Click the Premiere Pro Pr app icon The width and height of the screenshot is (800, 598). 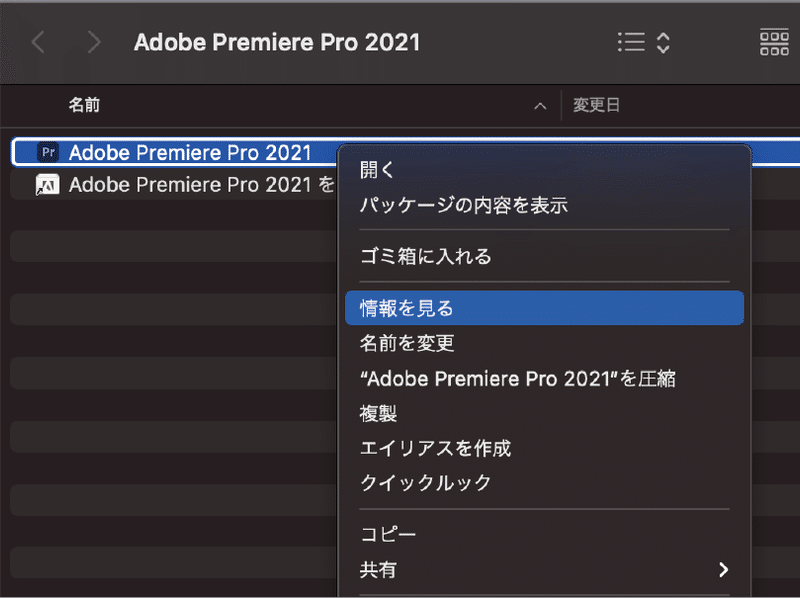tap(48, 152)
